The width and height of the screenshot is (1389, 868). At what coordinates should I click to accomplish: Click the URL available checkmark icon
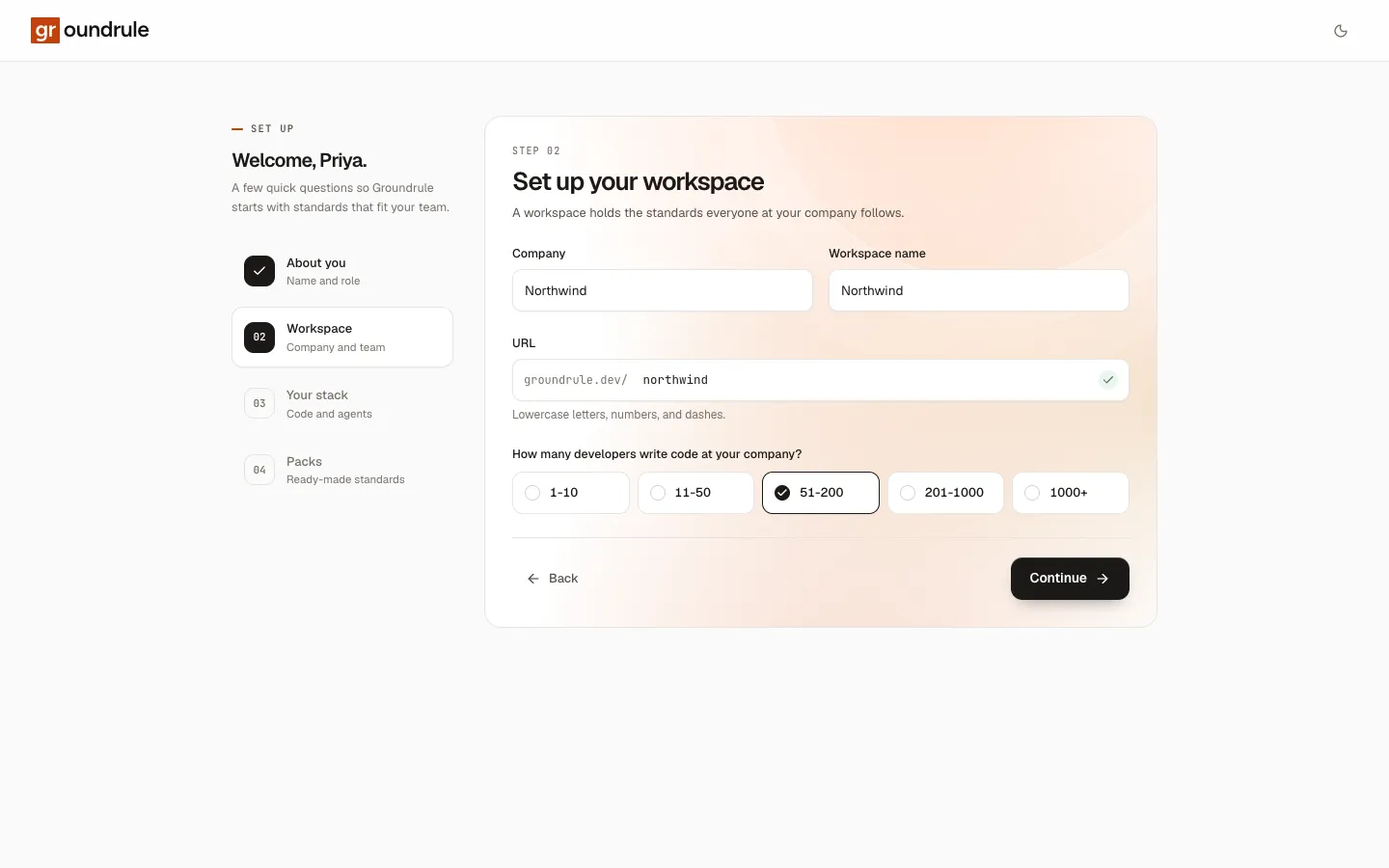1108,380
